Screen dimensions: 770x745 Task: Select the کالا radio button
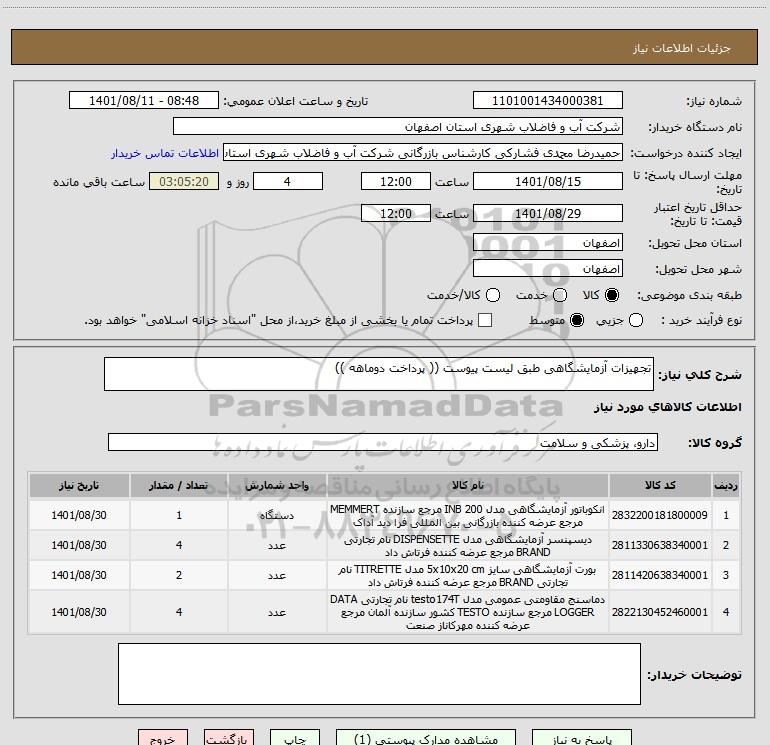612,295
